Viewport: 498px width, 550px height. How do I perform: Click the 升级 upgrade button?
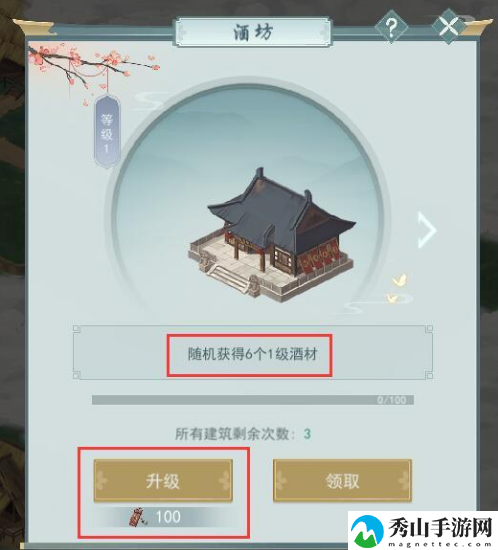pyautogui.click(x=163, y=481)
